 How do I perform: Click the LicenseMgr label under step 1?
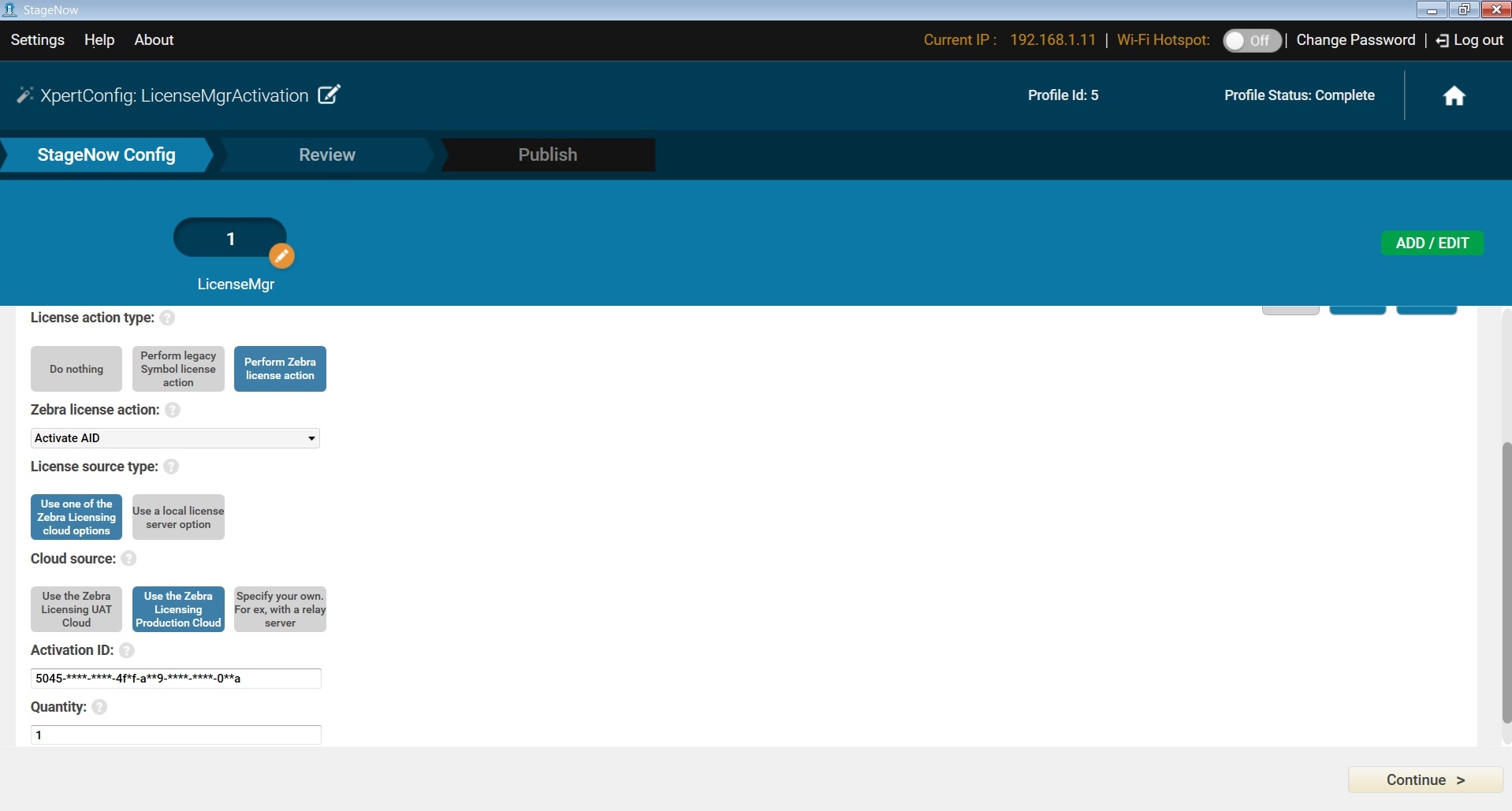point(236,285)
